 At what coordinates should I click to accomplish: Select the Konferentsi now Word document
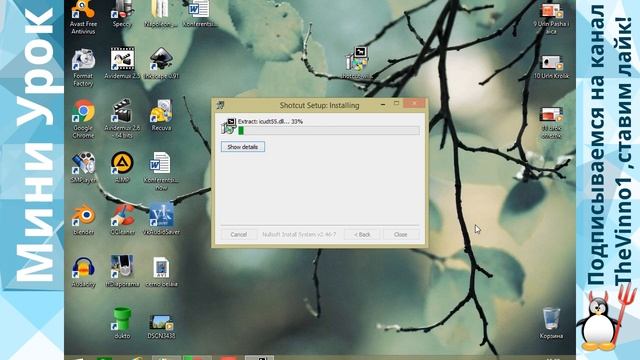(x=161, y=171)
